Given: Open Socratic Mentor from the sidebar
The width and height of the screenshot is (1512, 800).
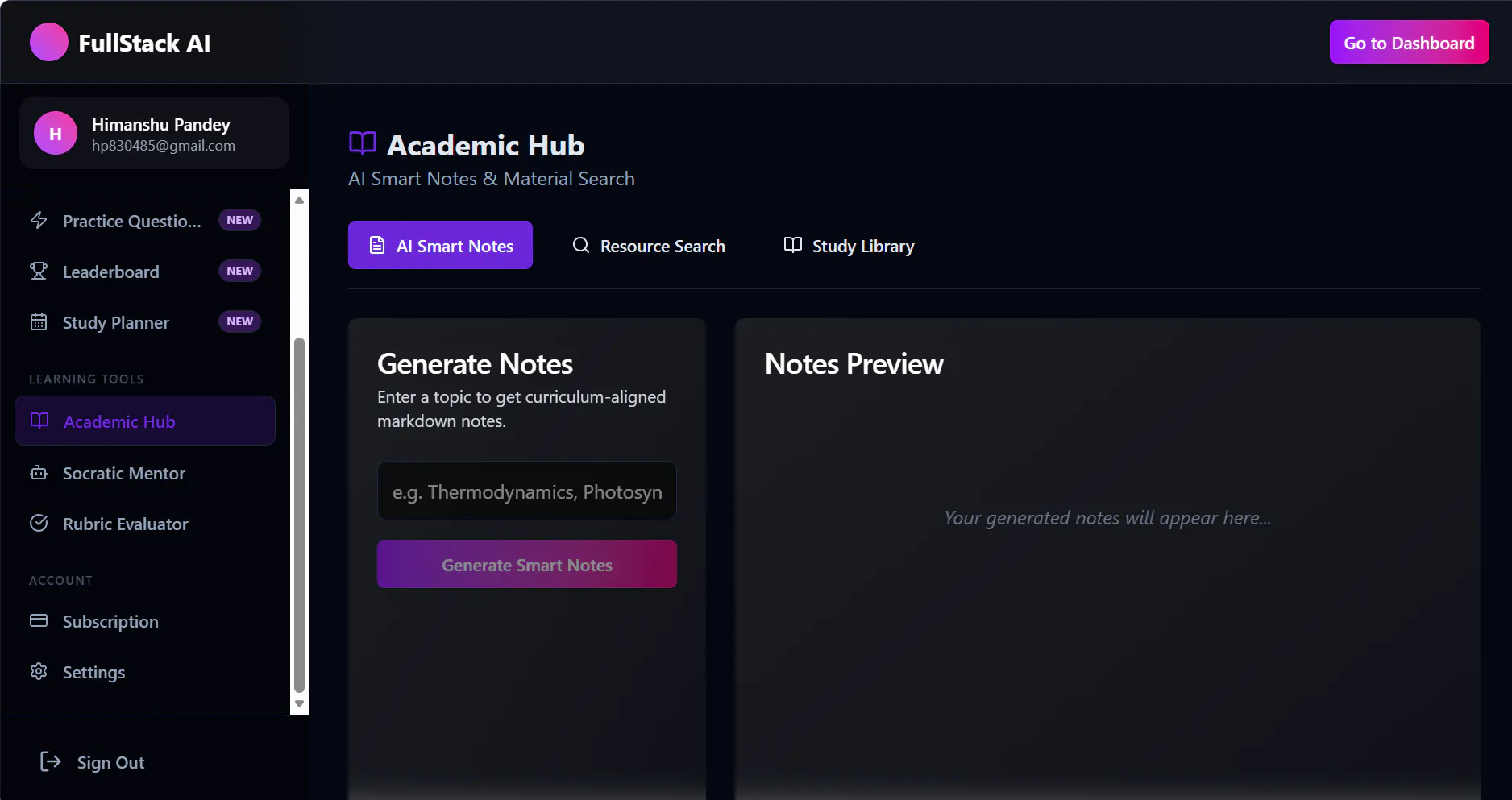Looking at the screenshot, I should pyautogui.click(x=145, y=473).
